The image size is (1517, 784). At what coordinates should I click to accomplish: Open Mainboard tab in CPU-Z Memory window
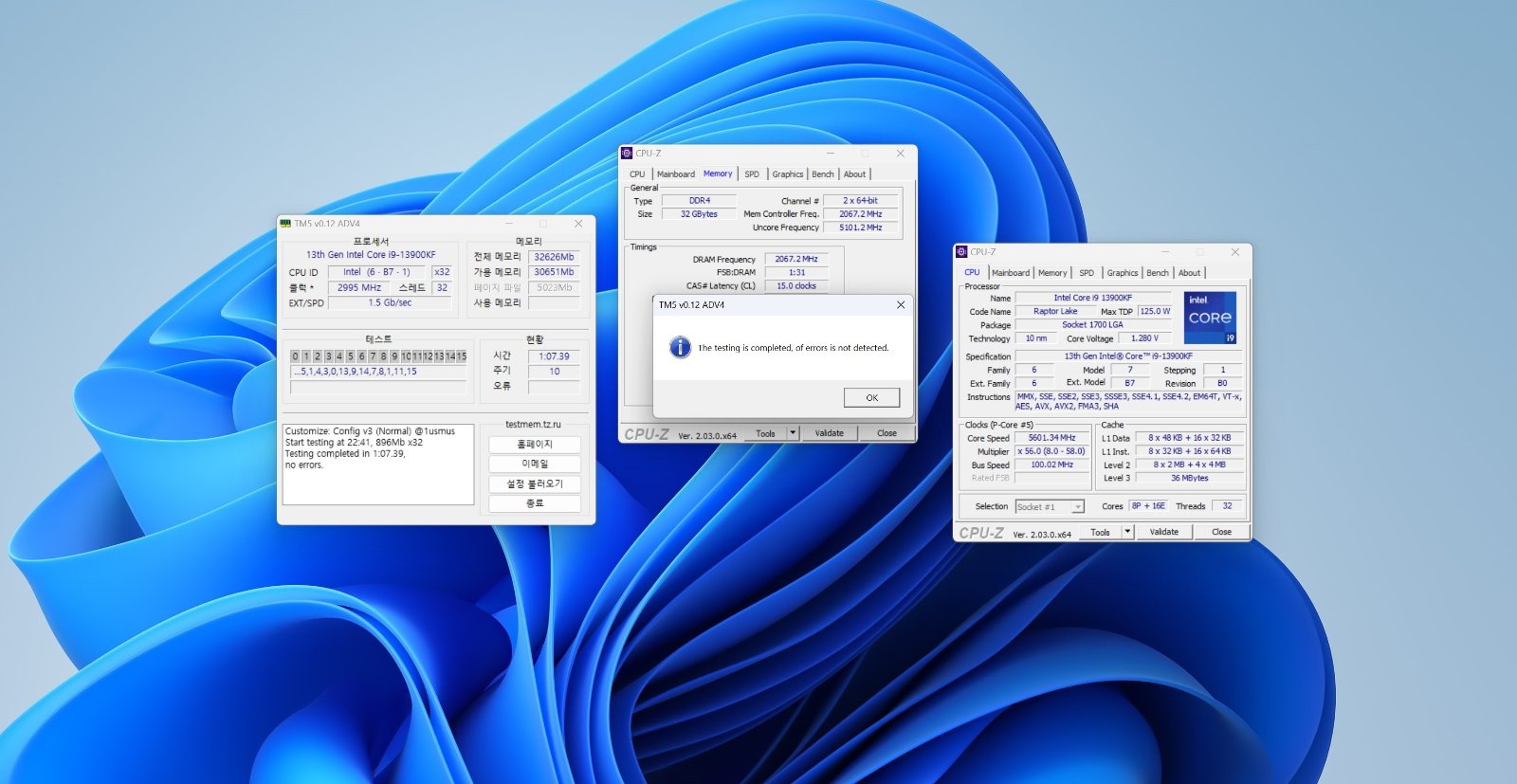coord(676,174)
